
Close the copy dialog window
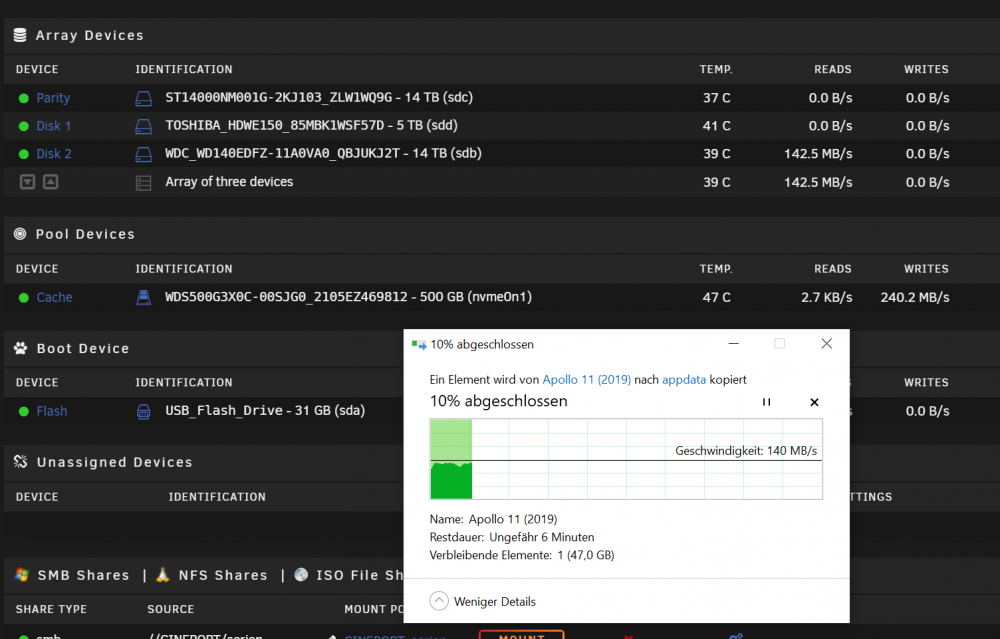827,344
